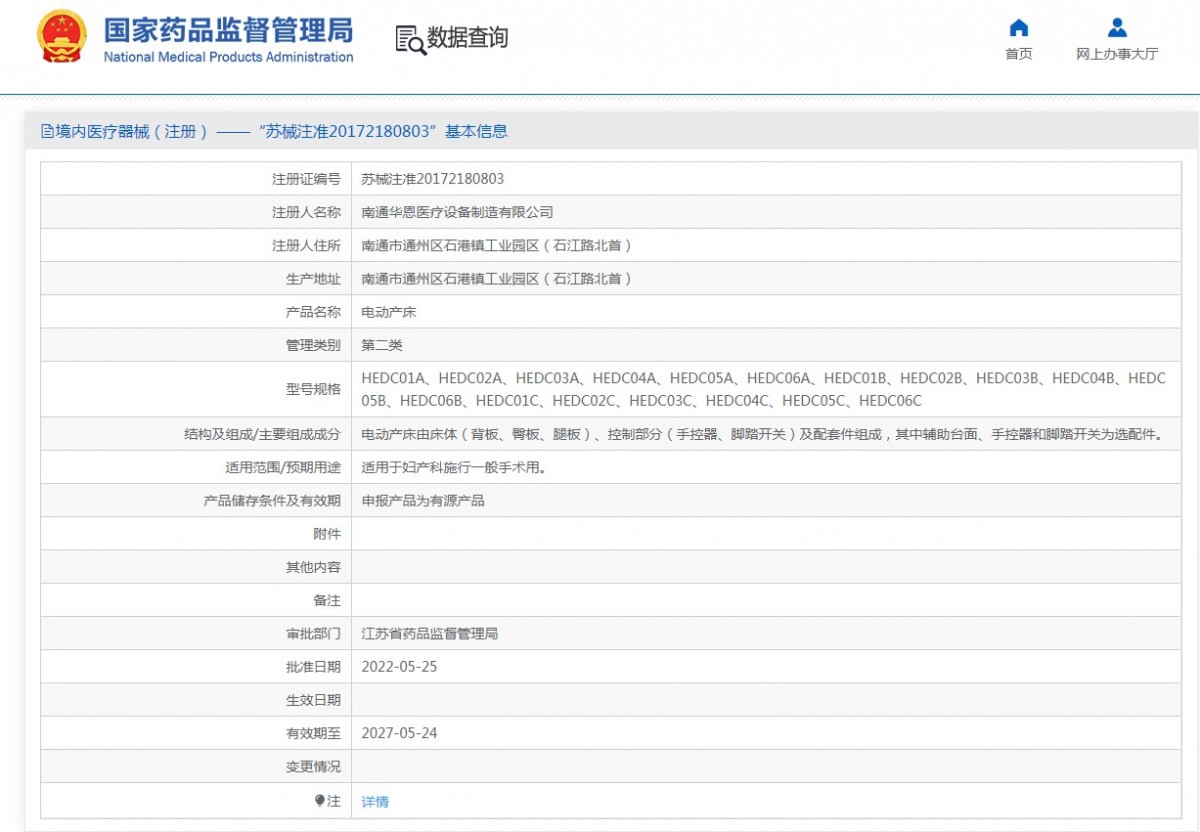
Task: Click approval department 江苏省药品监督管理局
Action: 429,634
